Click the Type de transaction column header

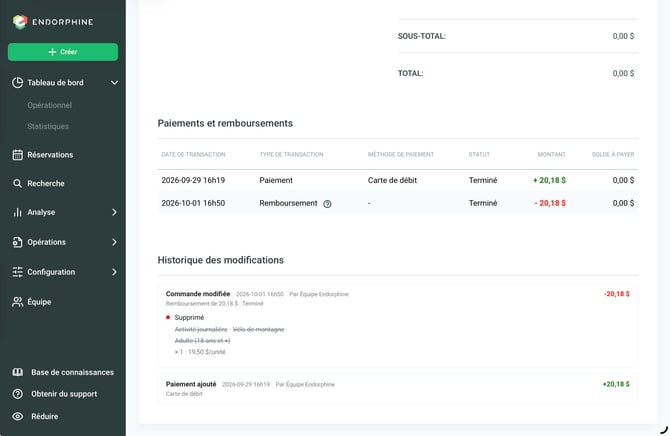(291, 154)
